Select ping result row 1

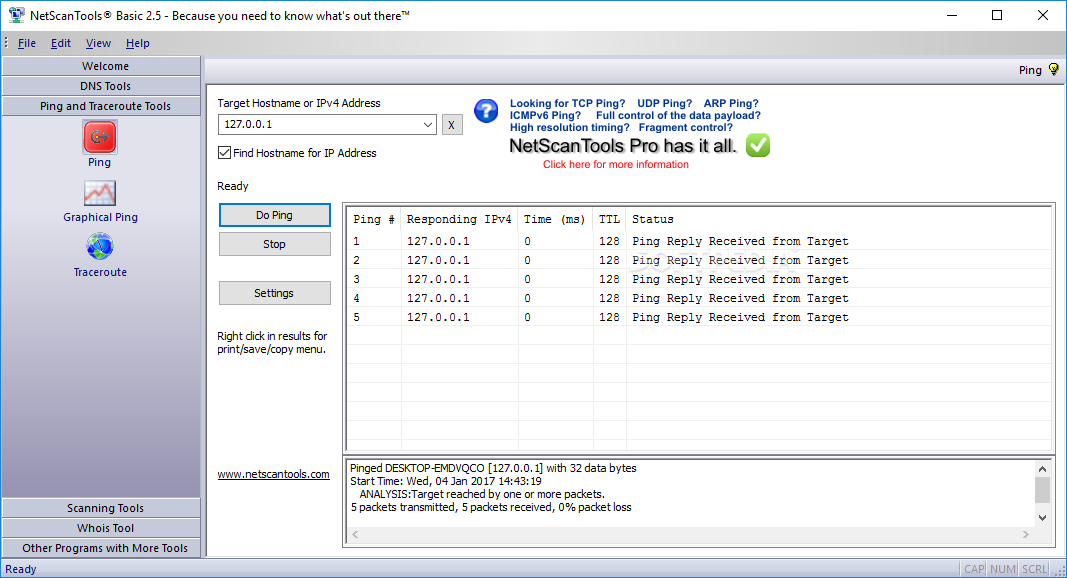pos(699,241)
